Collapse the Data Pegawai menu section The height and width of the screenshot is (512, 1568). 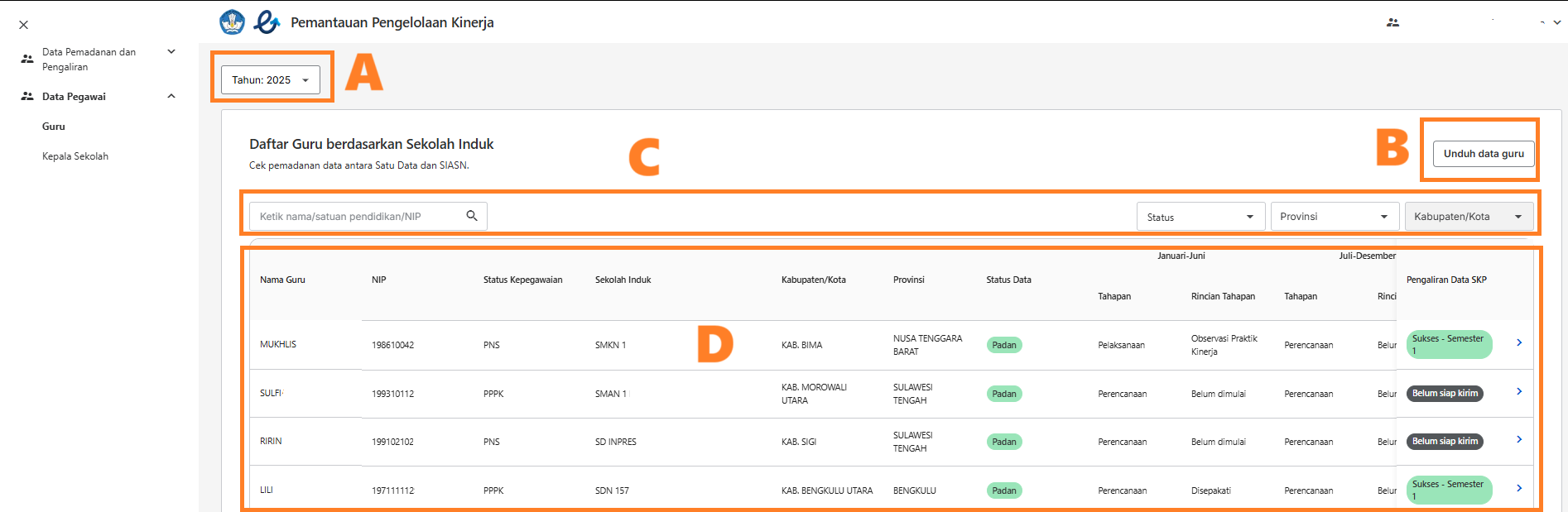[x=171, y=96]
